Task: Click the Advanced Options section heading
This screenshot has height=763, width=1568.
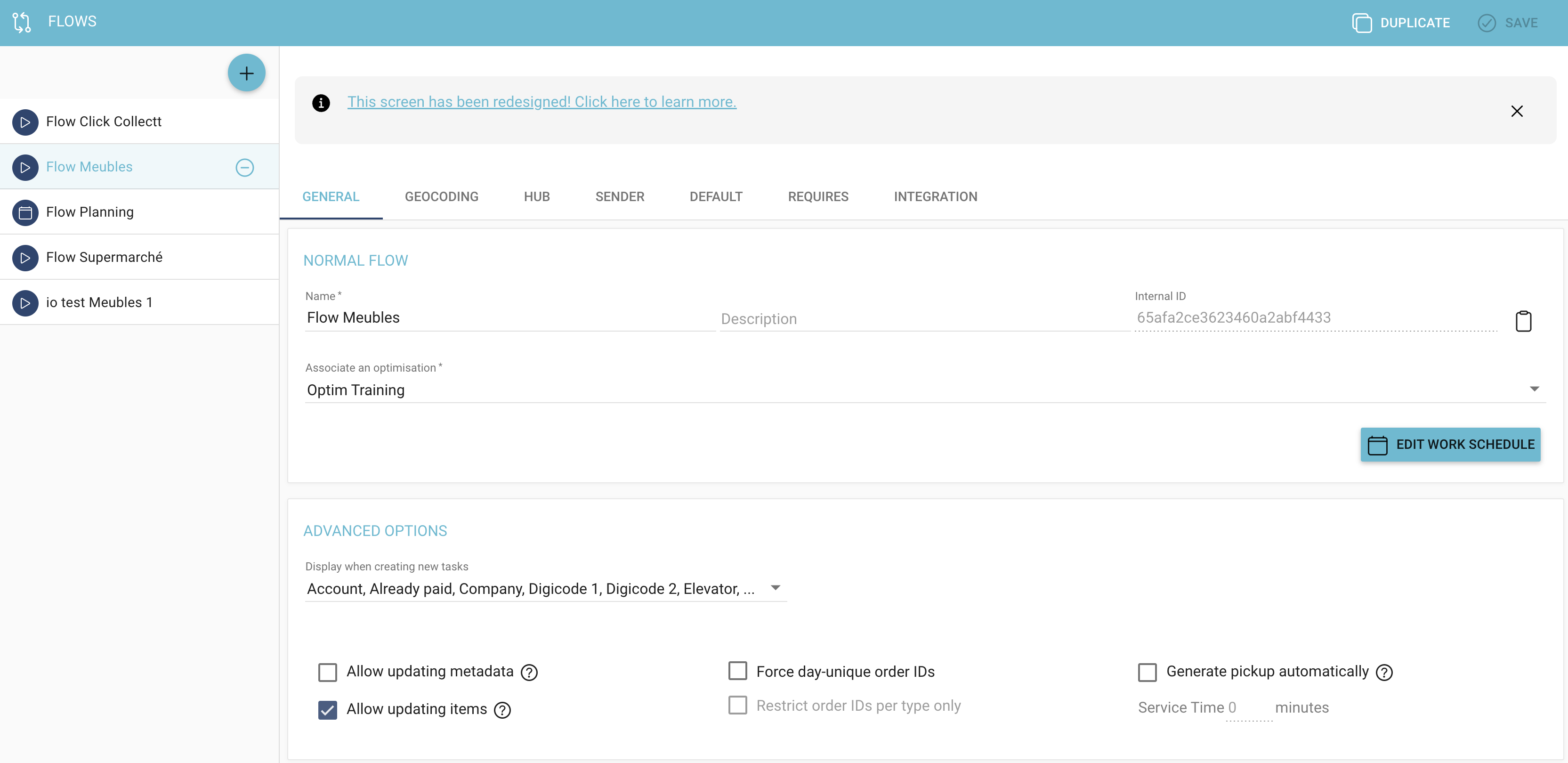Action: pos(375,531)
